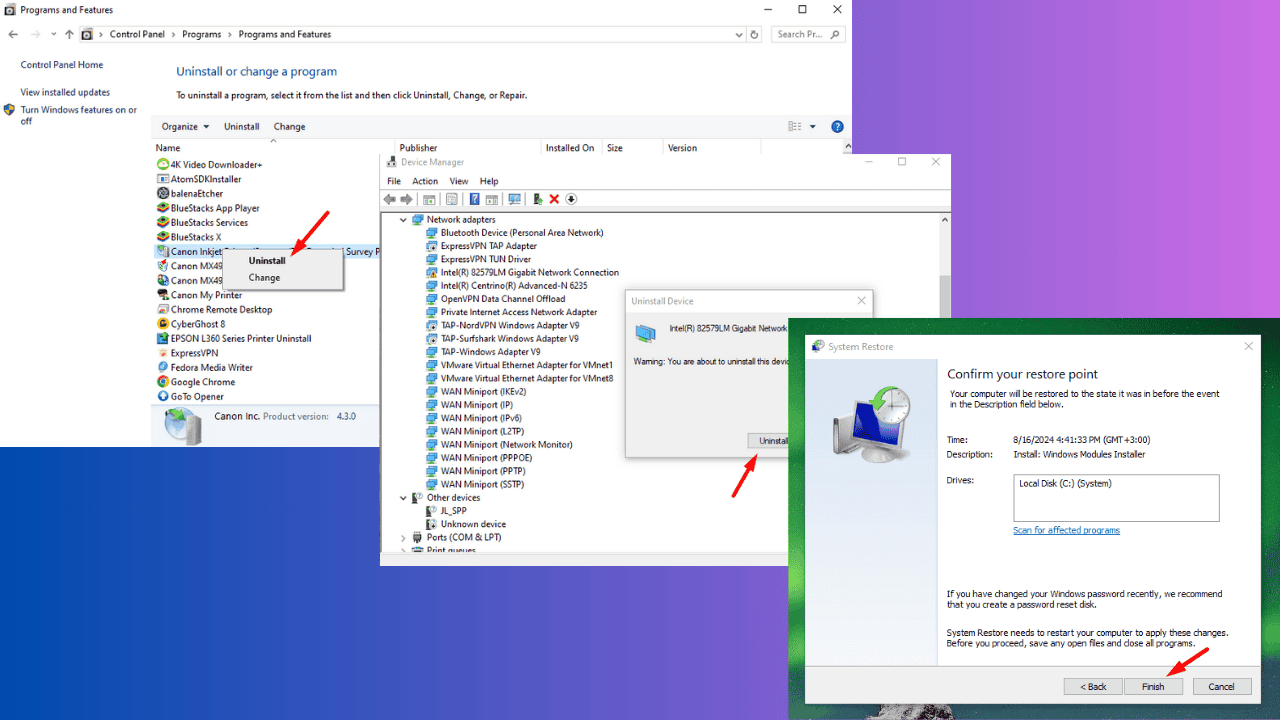This screenshot has height=720, width=1280.
Task: Click Scan for affected programs link
Action: 1066,531
